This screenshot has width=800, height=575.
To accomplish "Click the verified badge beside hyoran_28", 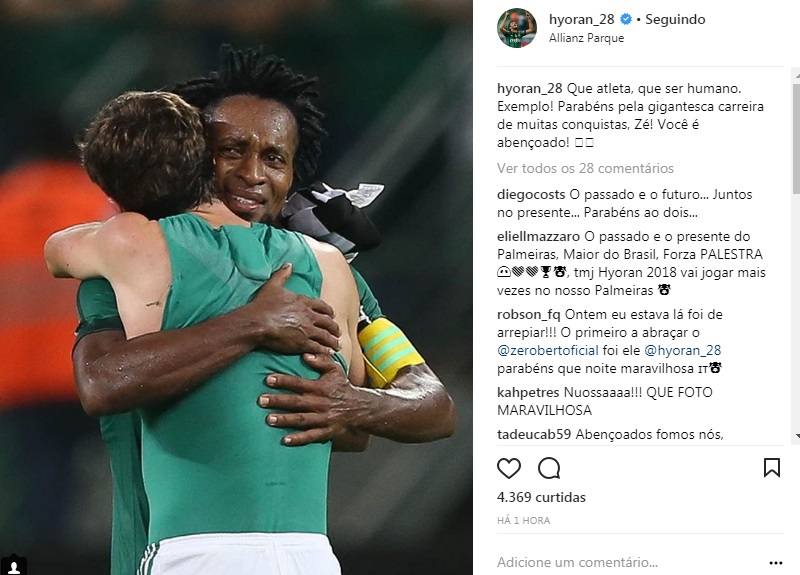I will coord(626,19).
